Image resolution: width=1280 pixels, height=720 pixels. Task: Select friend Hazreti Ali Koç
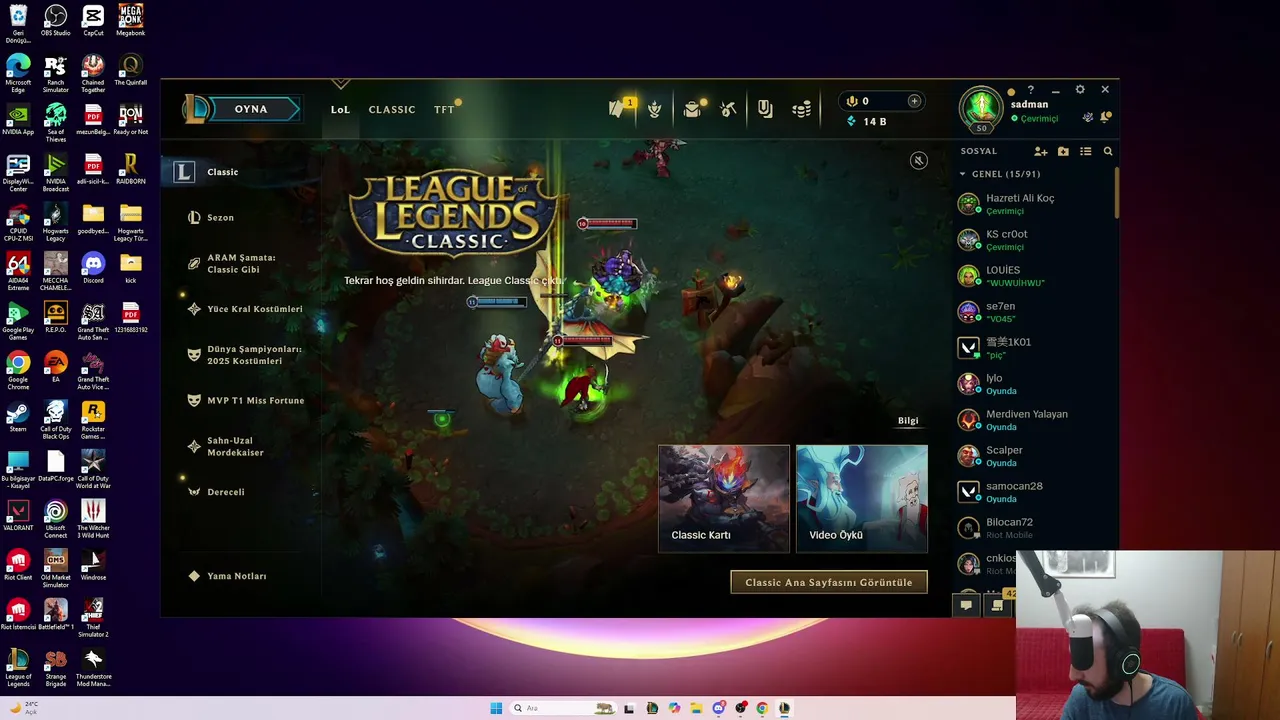(x=1035, y=204)
